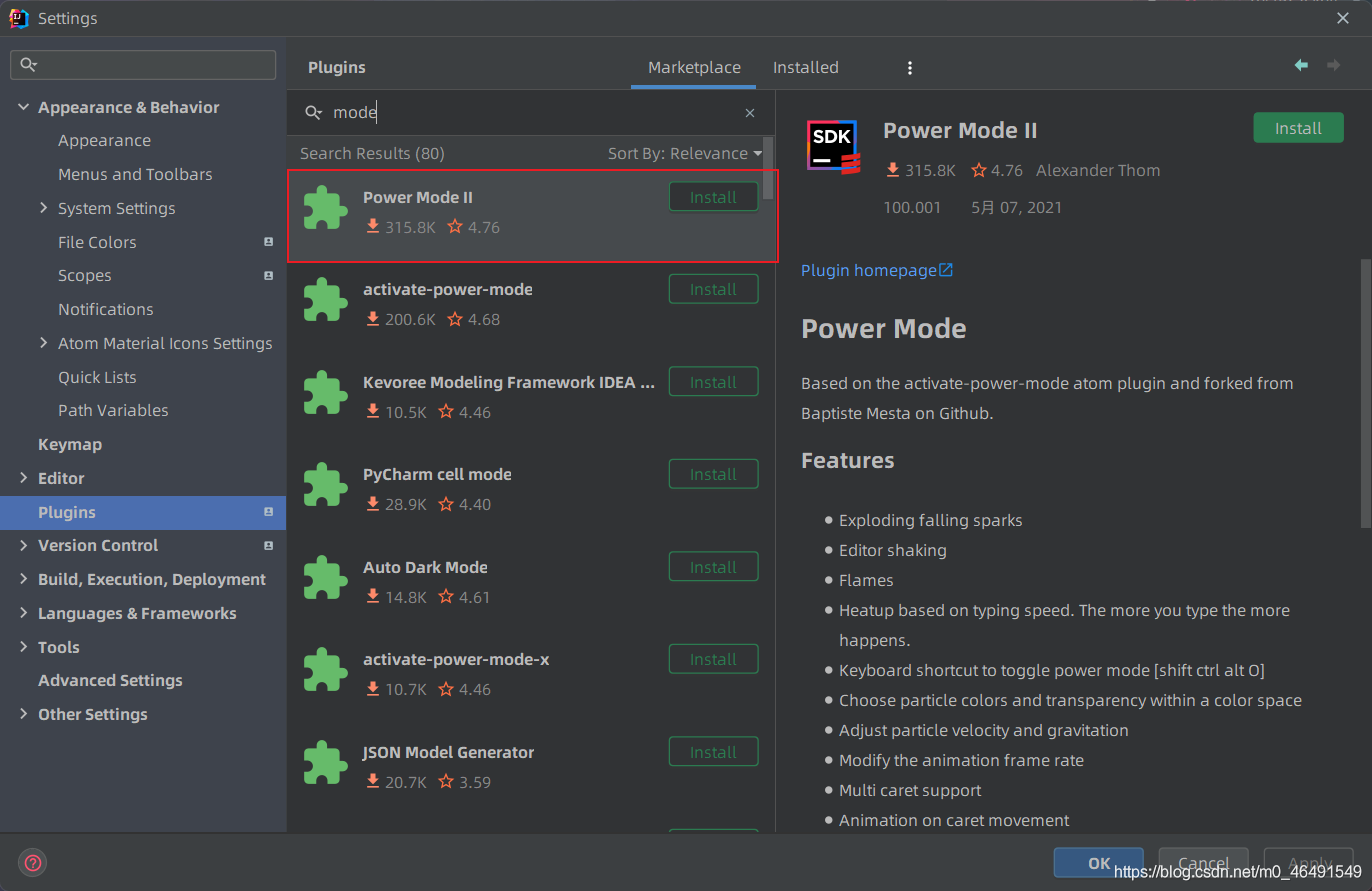The width and height of the screenshot is (1372, 891).
Task: Open the Plugin homepage link
Action: click(869, 270)
